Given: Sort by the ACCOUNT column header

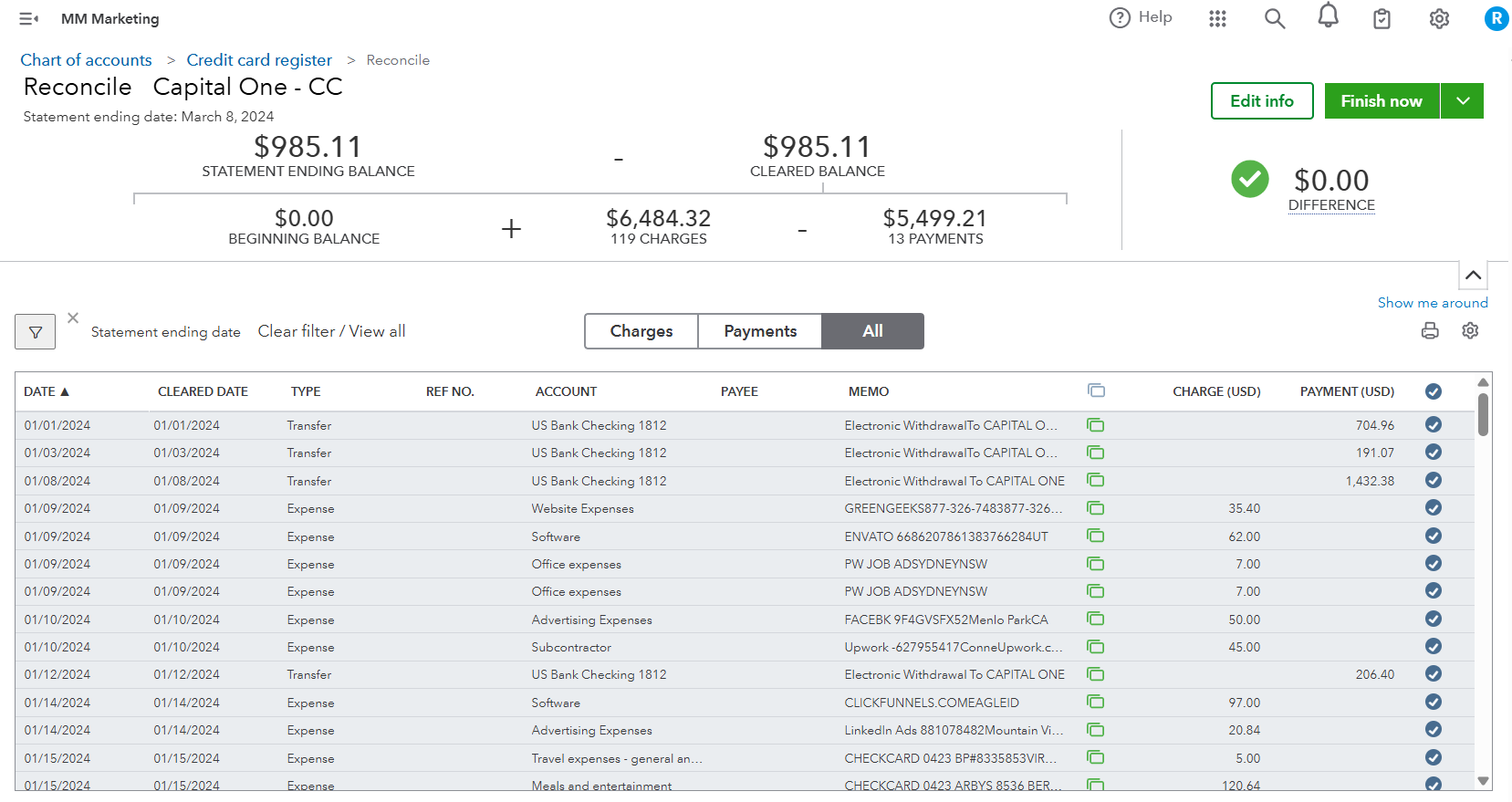Looking at the screenshot, I should [x=566, y=391].
